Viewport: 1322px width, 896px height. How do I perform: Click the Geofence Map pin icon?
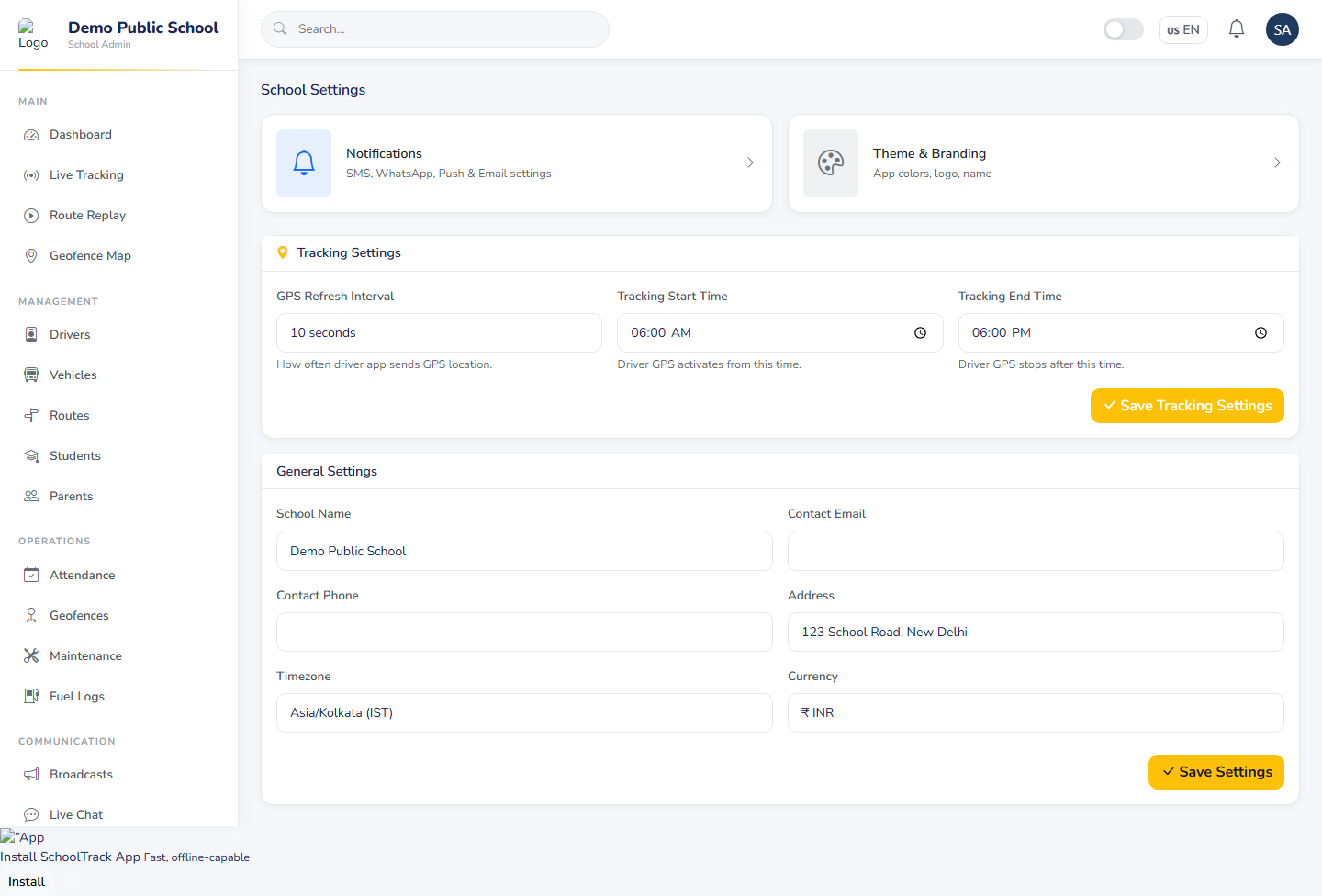(31, 256)
